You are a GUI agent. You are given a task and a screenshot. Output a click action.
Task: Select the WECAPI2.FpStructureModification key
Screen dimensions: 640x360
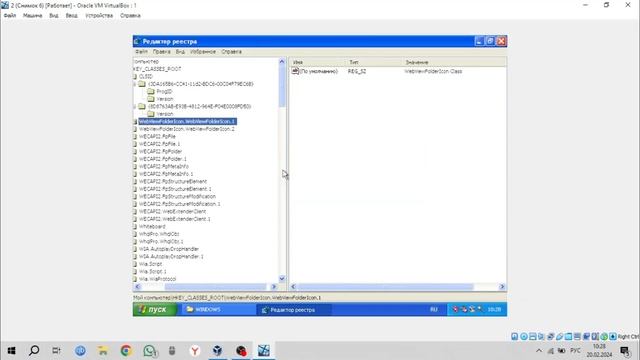(177, 196)
